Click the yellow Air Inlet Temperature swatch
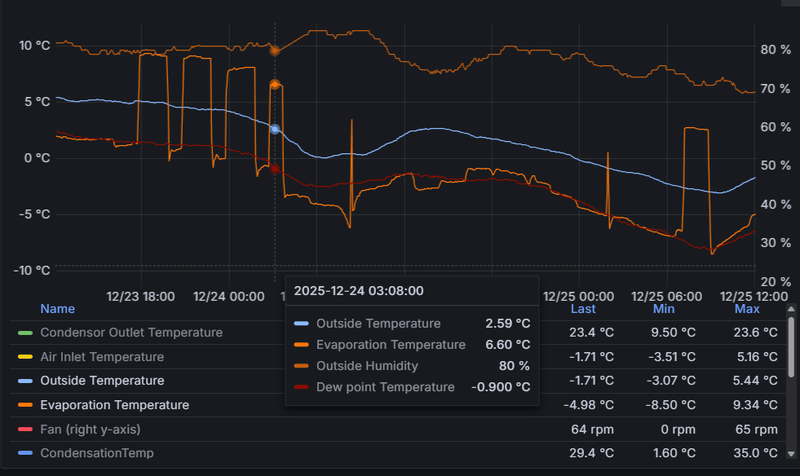Image resolution: width=800 pixels, height=476 pixels. 25,357
